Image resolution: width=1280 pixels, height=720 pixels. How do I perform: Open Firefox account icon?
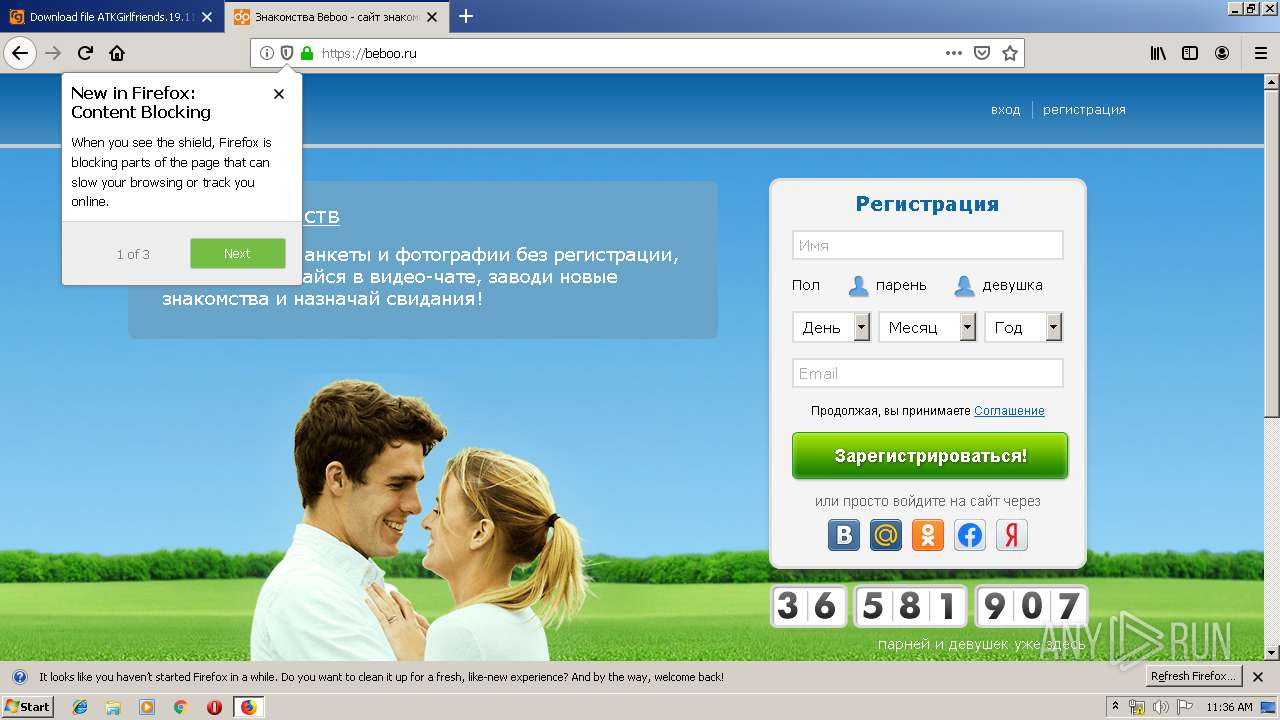[x=1222, y=53]
